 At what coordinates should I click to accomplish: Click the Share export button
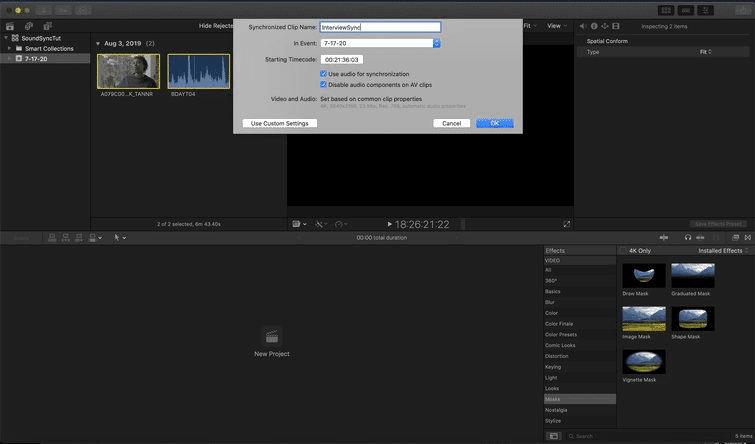tap(742, 10)
